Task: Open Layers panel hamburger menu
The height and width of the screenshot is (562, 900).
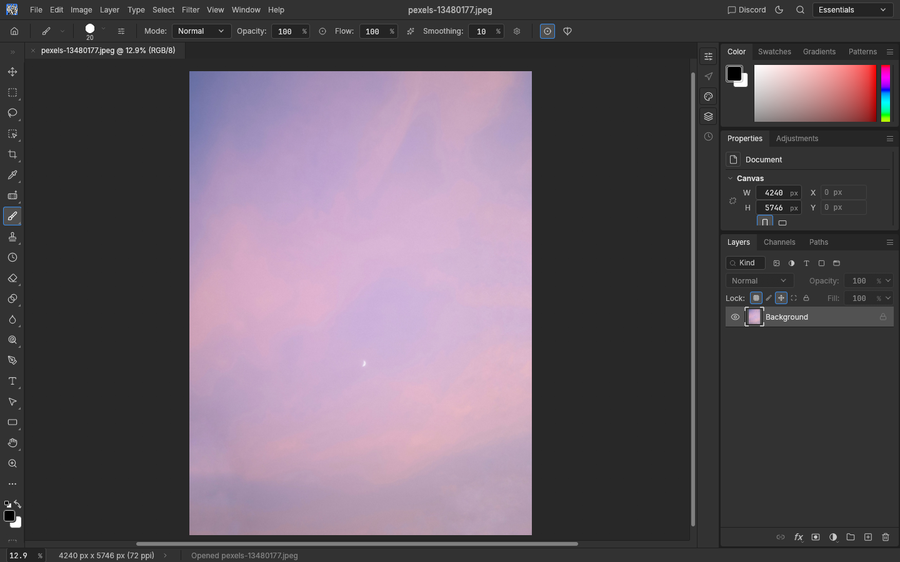Action: (890, 242)
